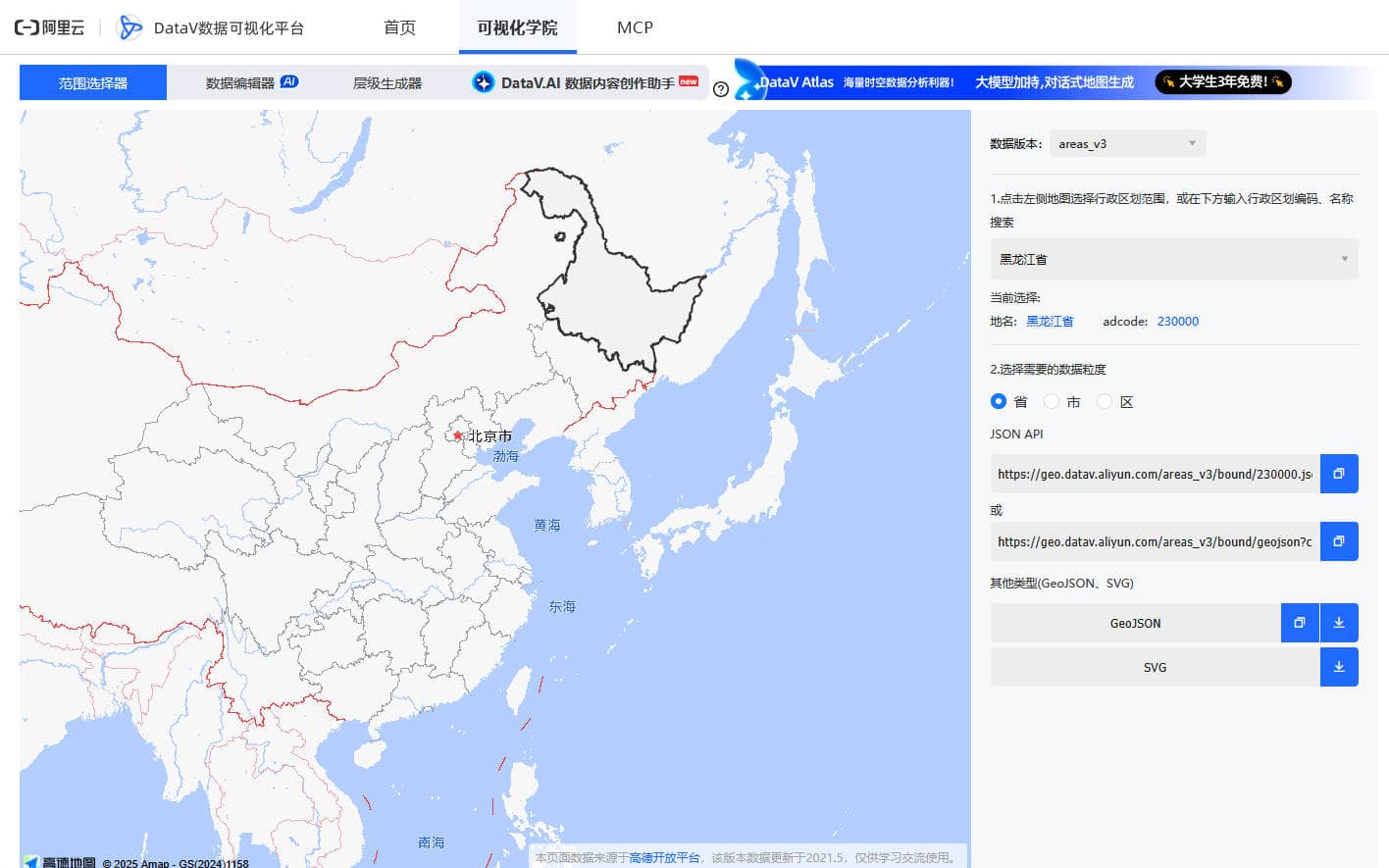This screenshot has height=868, width=1389.
Task: Open the MCP navigation item
Action: tap(635, 27)
